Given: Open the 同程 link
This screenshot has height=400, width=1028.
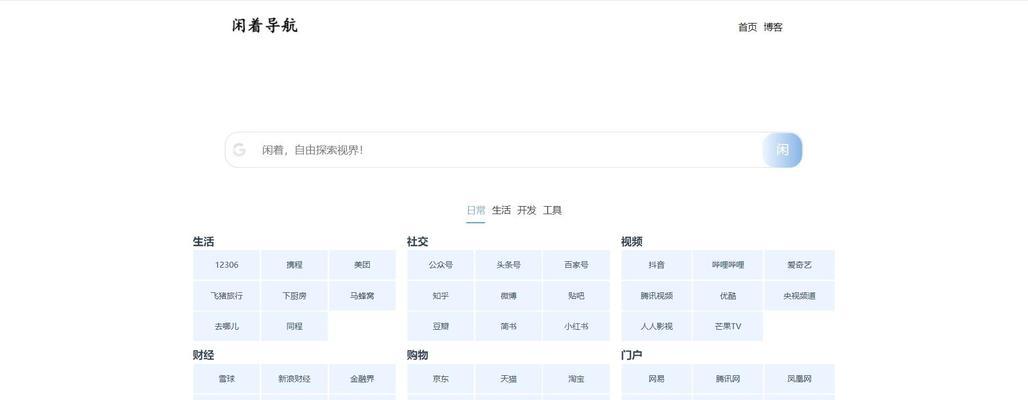Looking at the screenshot, I should (294, 326).
